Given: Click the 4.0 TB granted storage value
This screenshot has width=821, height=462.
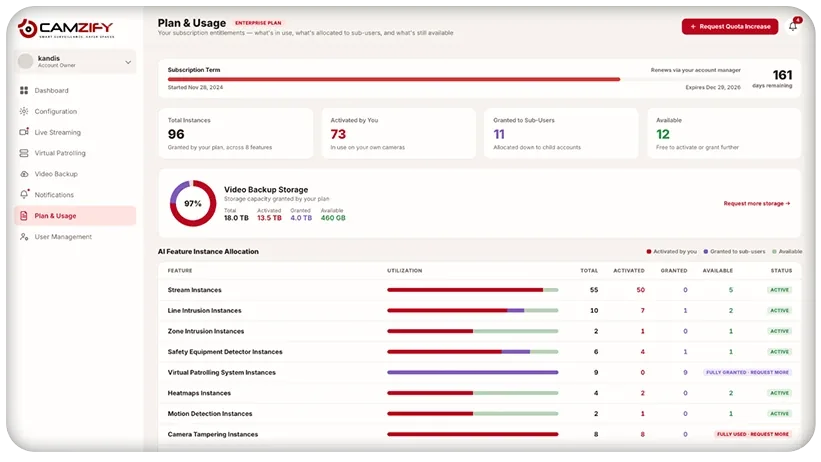Looking at the screenshot, I should (x=301, y=218).
